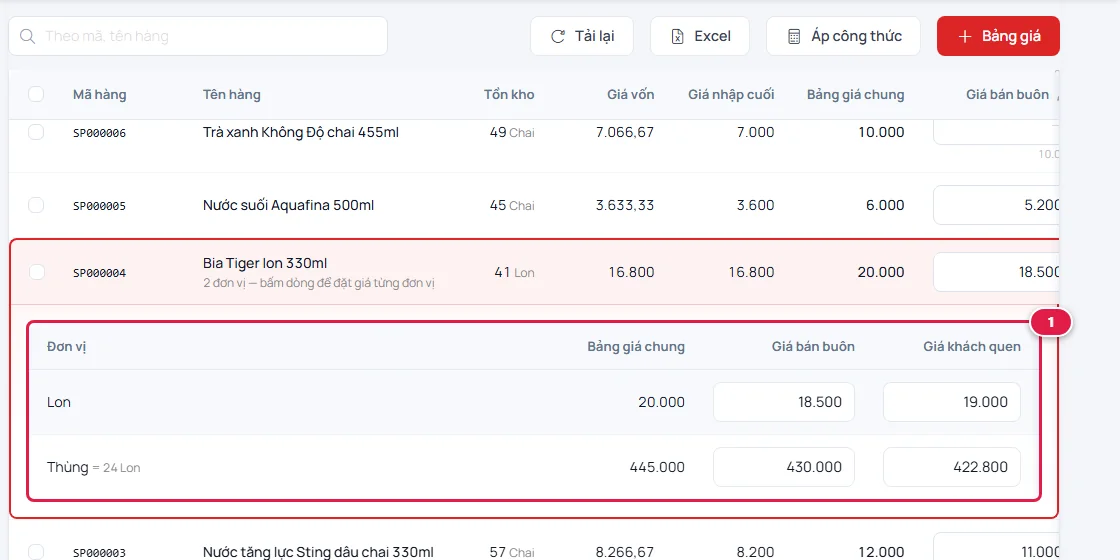This screenshot has width=1120, height=560.
Task: Click the Giá vốn column header
Action: tap(631, 94)
